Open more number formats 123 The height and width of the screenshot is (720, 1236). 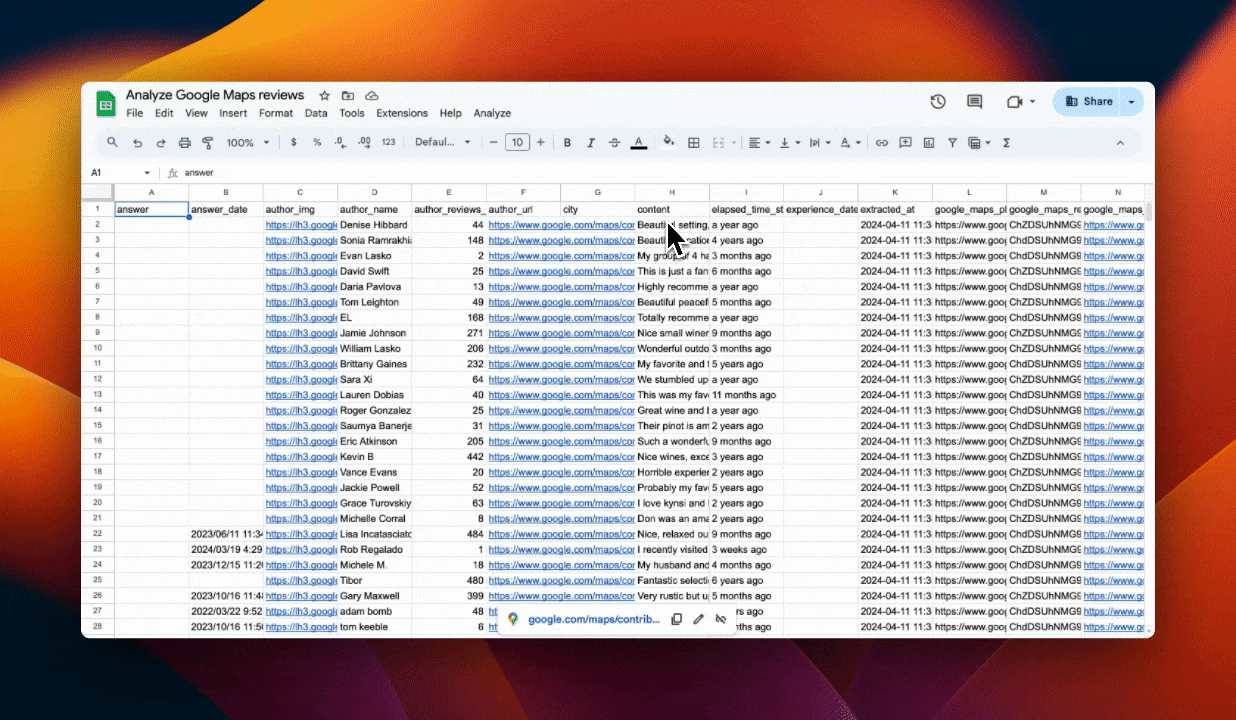[389, 143]
